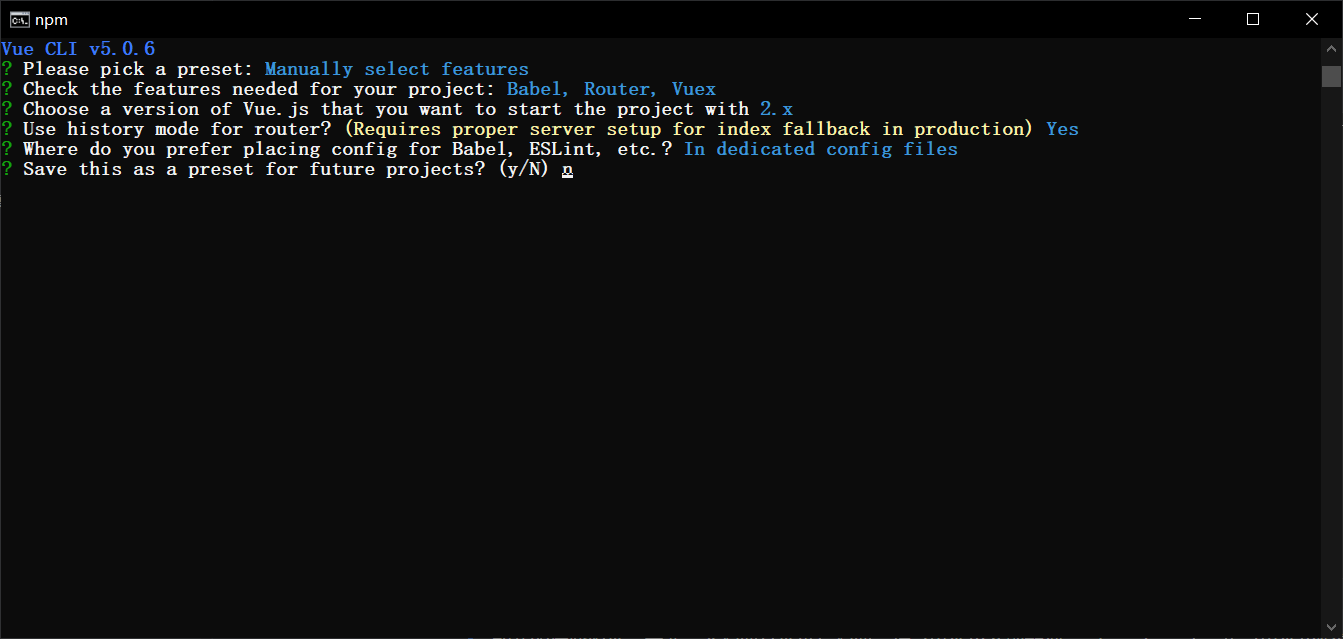The width and height of the screenshot is (1343, 639).
Task: Click the green question mark before the preset prompt
Action: point(7,68)
